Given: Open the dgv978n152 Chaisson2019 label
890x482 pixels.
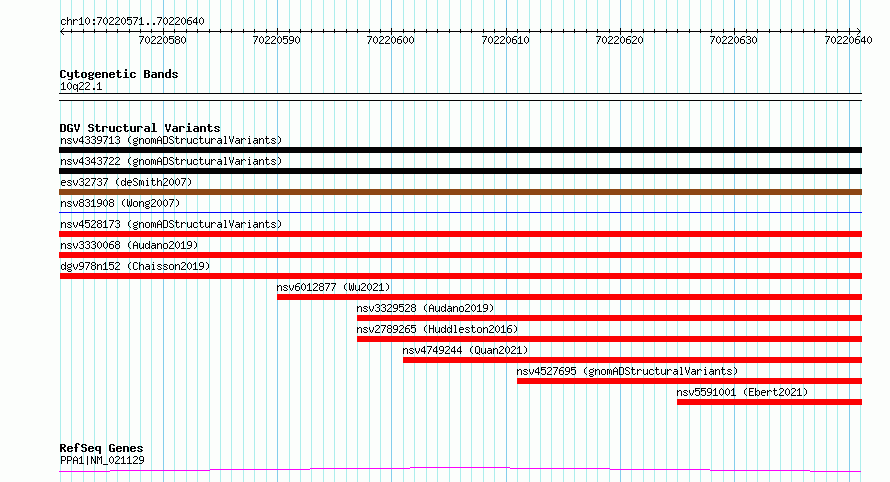Looking at the screenshot, I should pyautogui.click(x=135, y=266).
